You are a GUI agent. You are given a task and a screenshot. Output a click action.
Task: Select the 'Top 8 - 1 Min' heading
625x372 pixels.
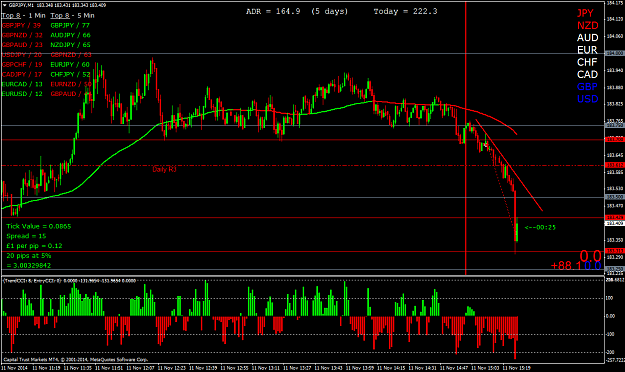(24, 16)
